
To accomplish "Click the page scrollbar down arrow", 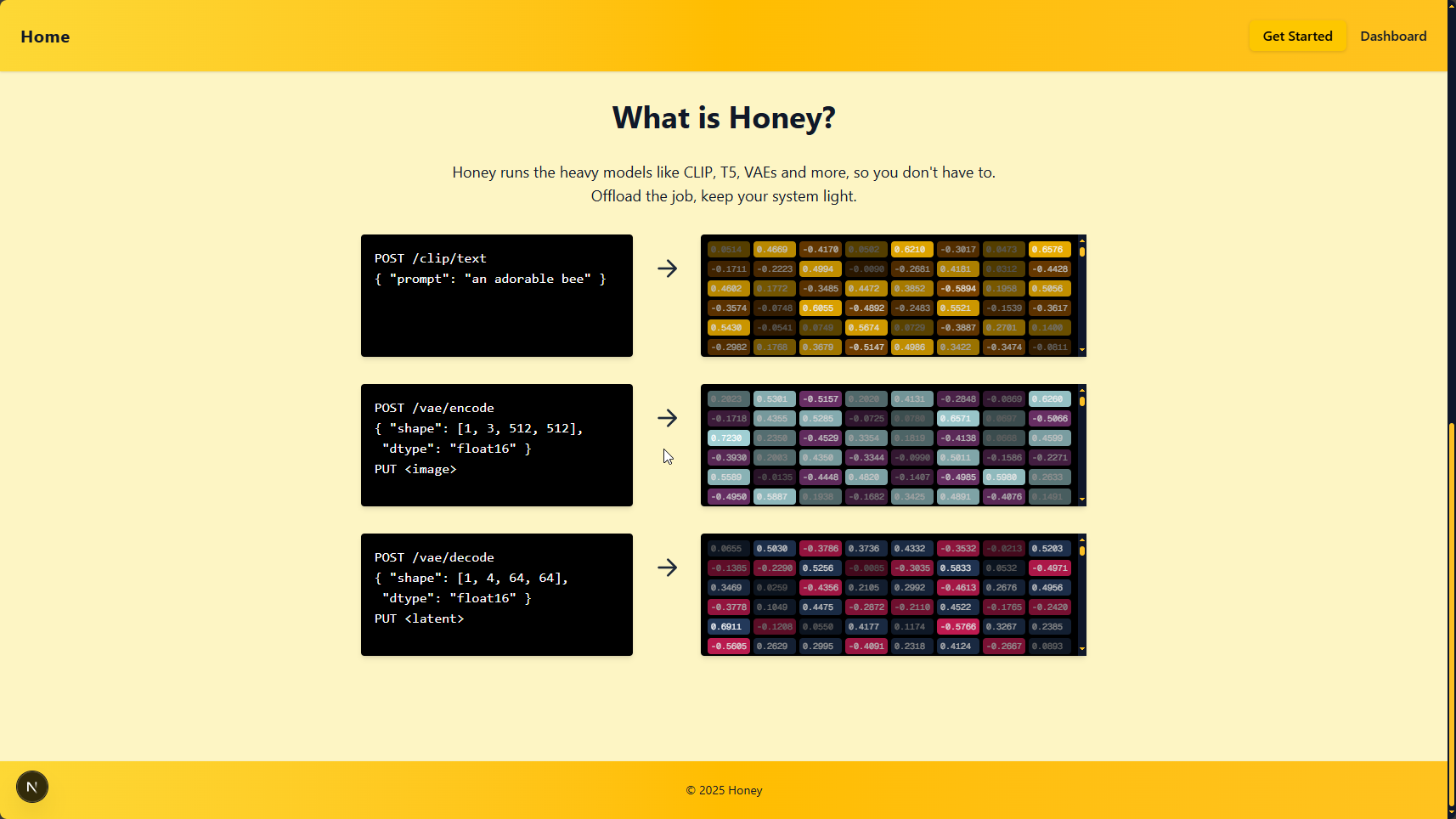I will pos(1452,814).
